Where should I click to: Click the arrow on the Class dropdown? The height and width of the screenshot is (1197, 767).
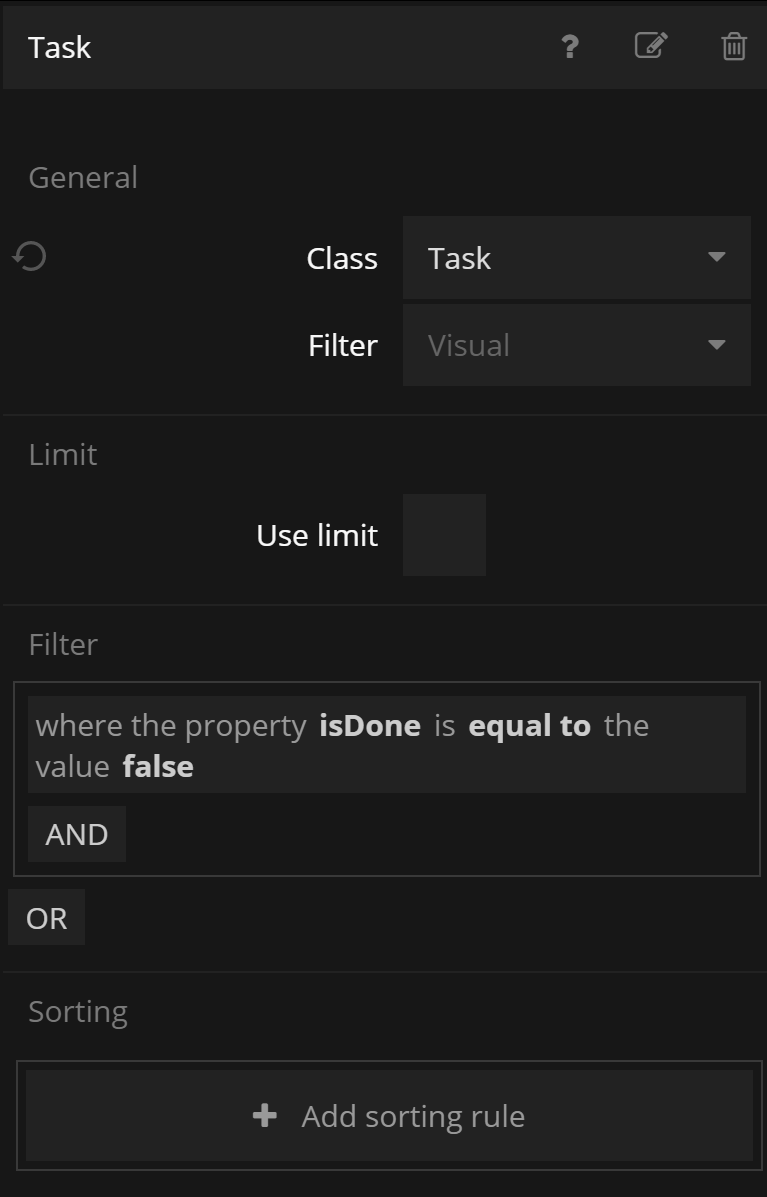(716, 258)
